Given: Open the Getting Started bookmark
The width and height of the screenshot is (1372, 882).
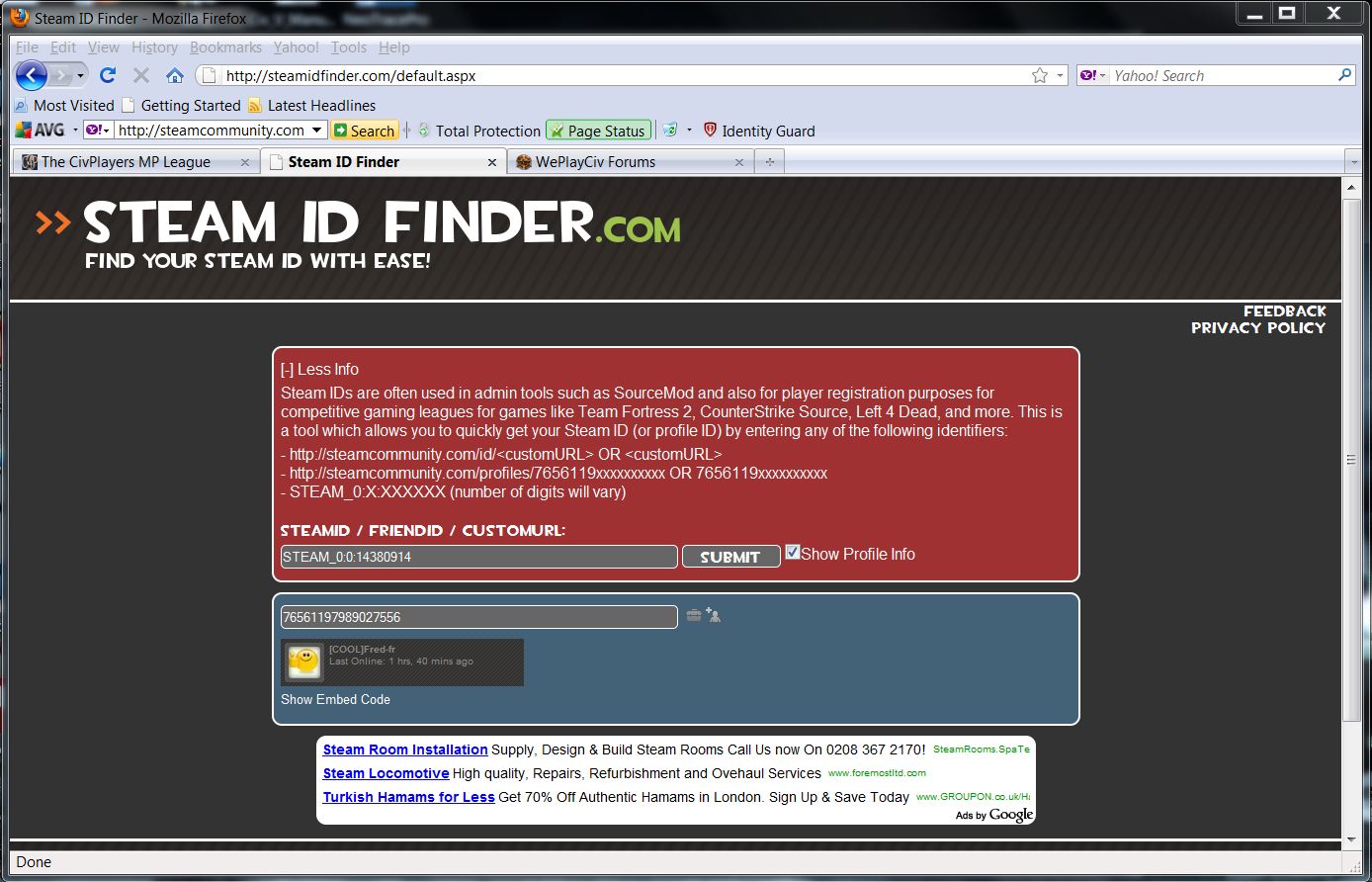Looking at the screenshot, I should (181, 105).
